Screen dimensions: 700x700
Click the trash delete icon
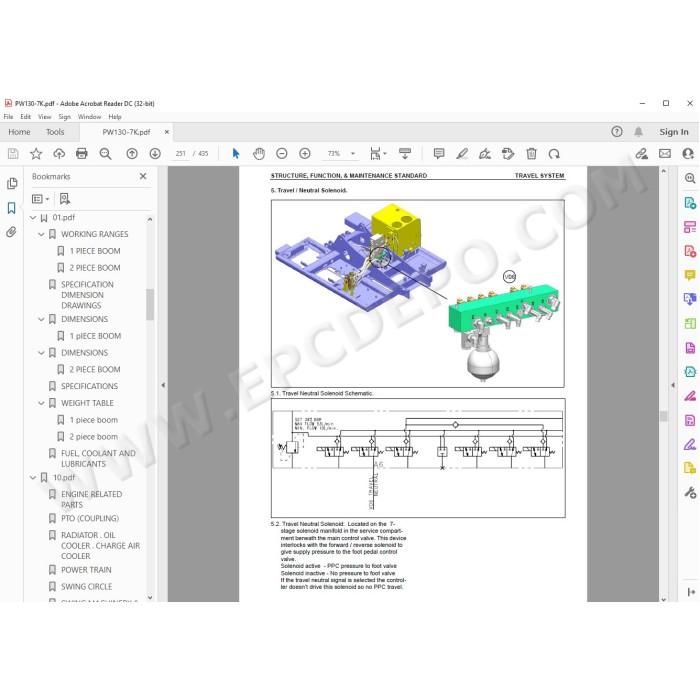pyautogui.click(x=531, y=154)
